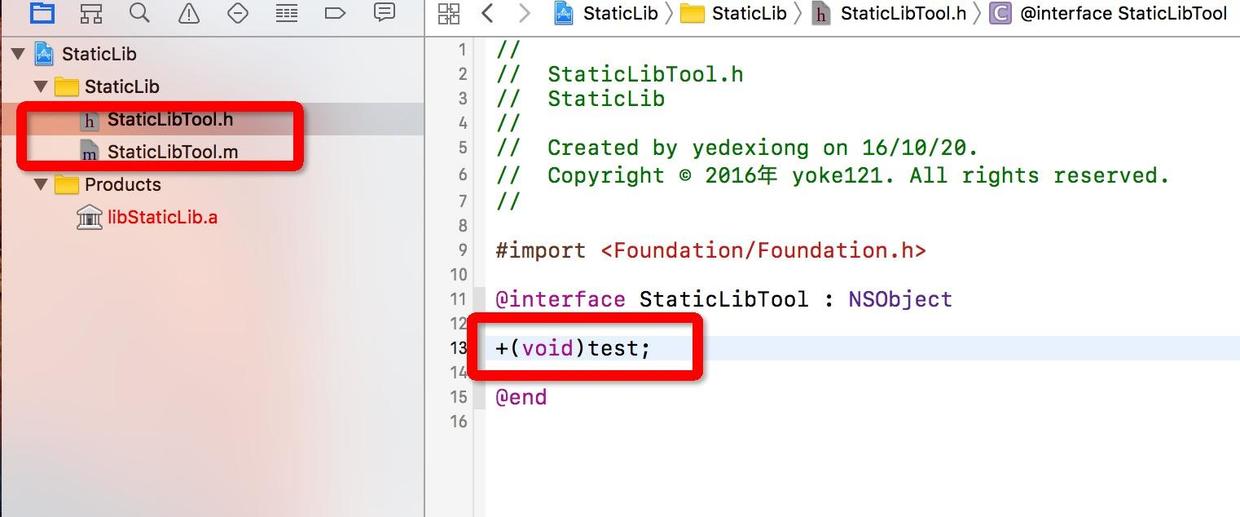Image resolution: width=1240 pixels, height=517 pixels.
Task: Show the Breakpoint navigator
Action: [x=336, y=13]
